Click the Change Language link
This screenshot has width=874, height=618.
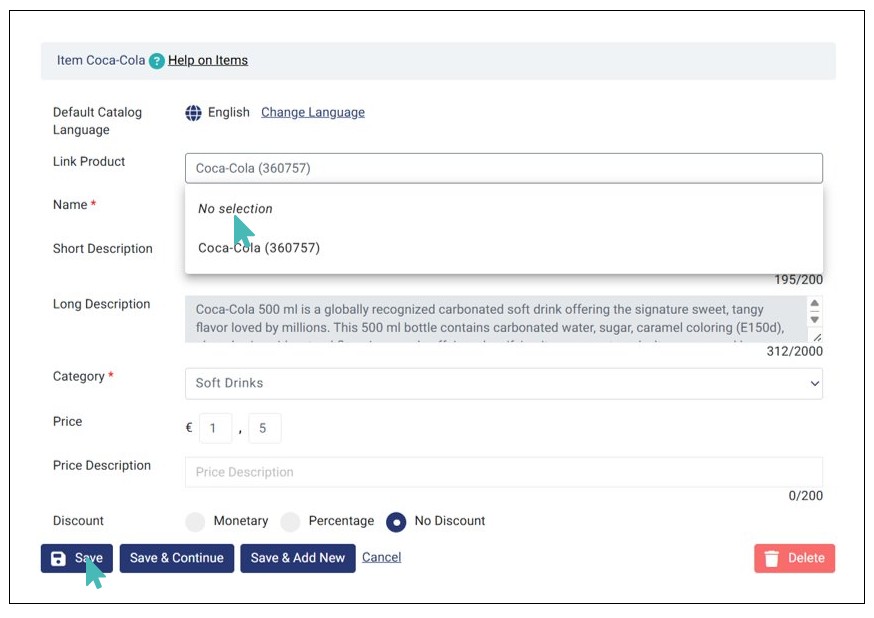pos(313,113)
